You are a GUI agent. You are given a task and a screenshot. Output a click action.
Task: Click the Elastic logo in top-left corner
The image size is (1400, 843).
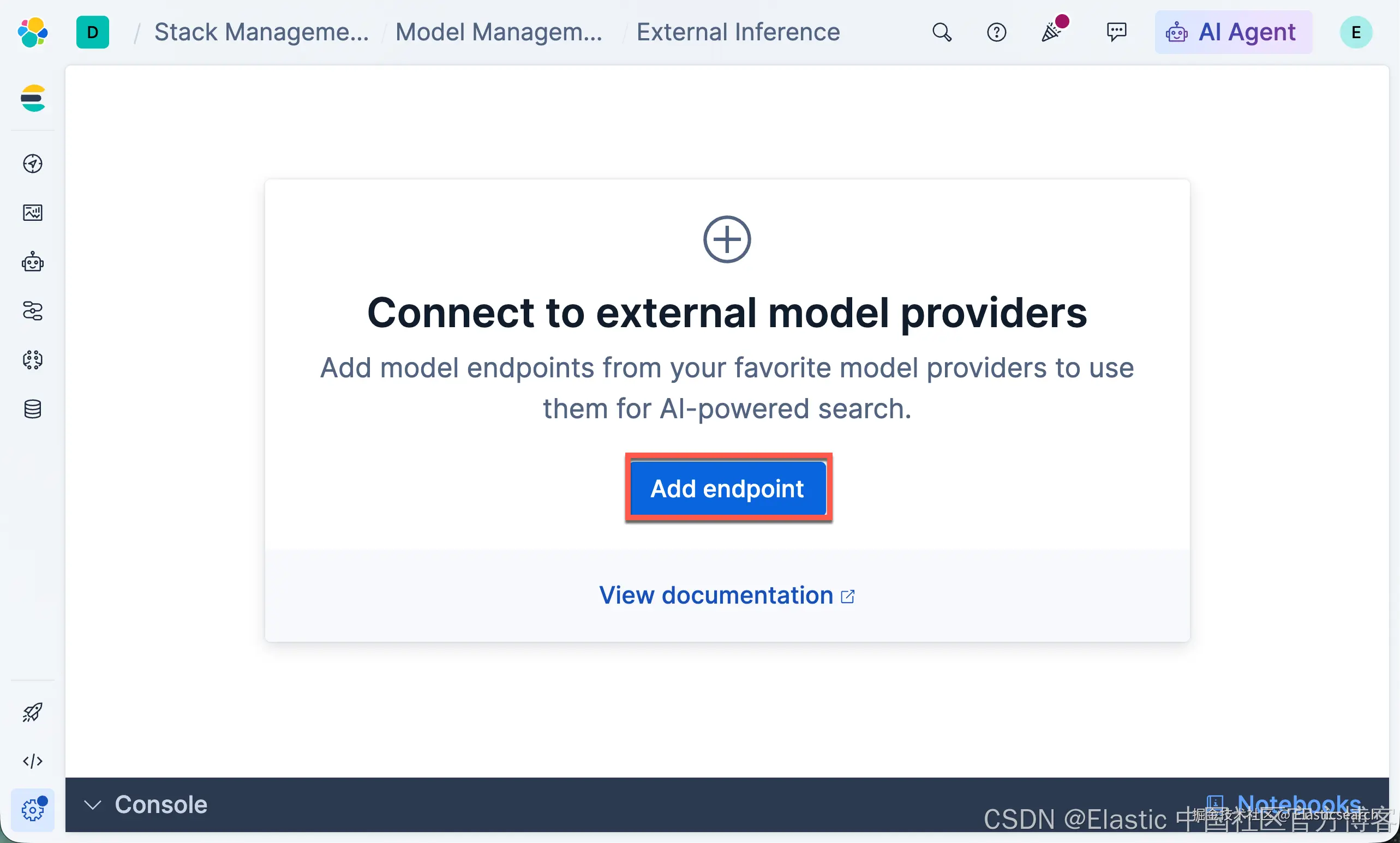click(33, 32)
